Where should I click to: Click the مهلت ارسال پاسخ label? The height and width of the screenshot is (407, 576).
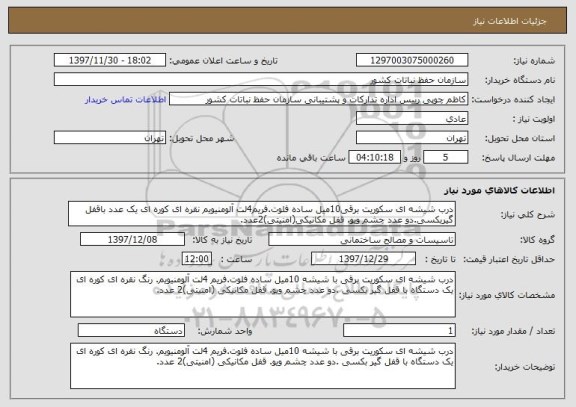[x=518, y=158]
